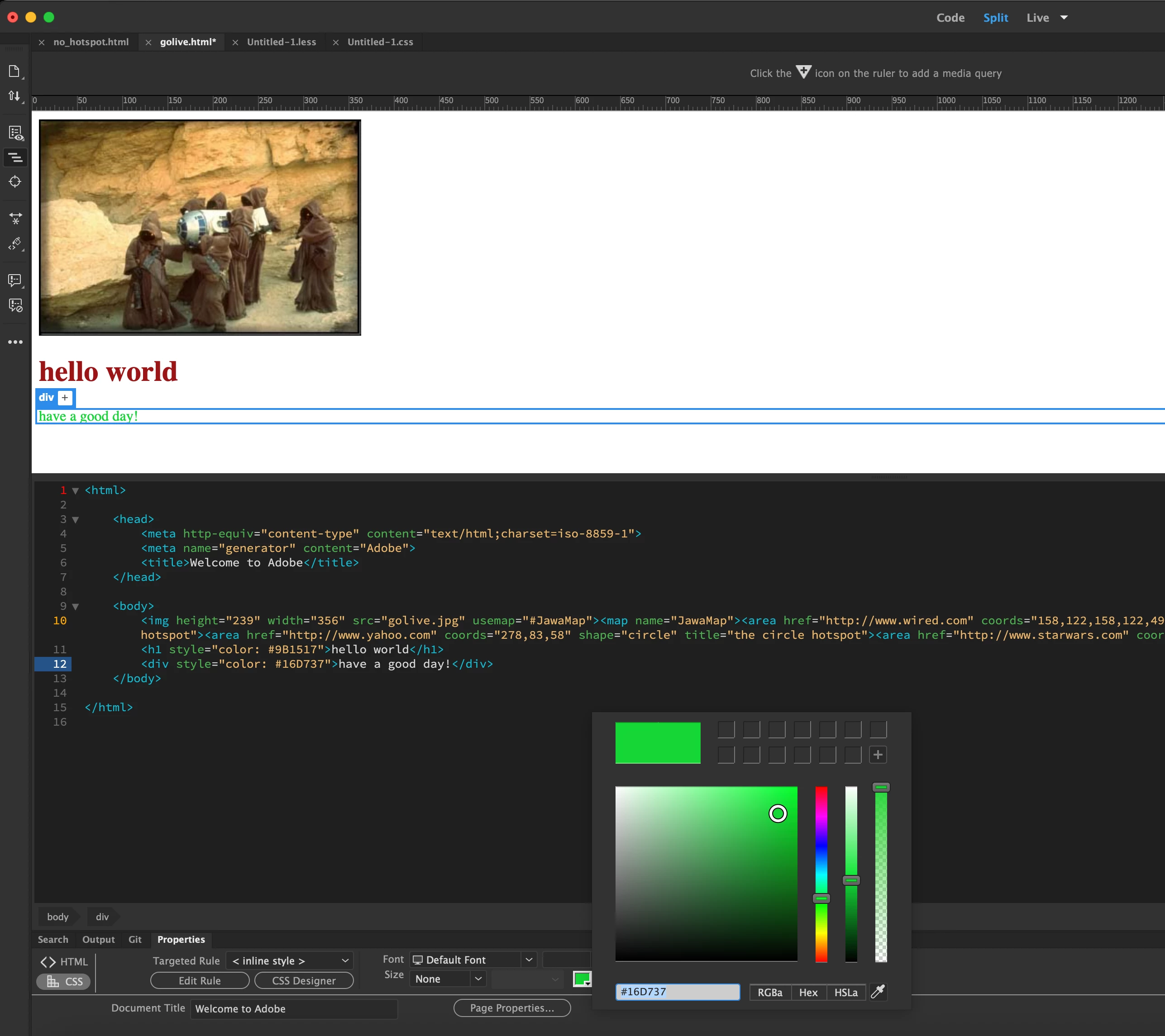
Task: Open the Targeted Rule dropdown
Action: tap(290, 961)
